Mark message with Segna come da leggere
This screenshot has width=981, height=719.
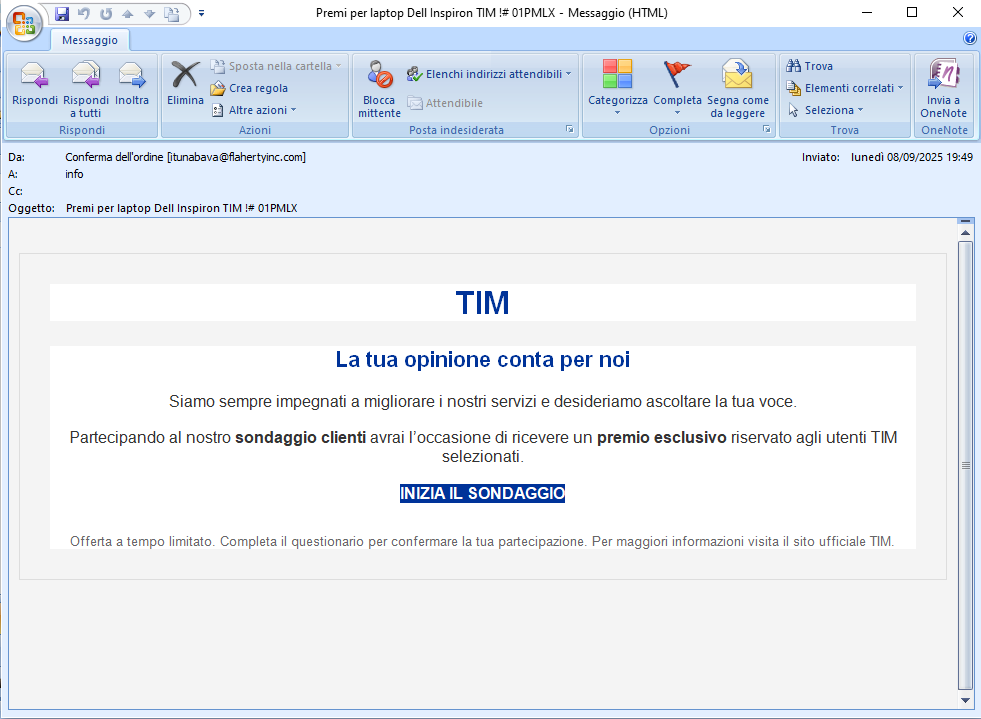pyautogui.click(x=738, y=89)
